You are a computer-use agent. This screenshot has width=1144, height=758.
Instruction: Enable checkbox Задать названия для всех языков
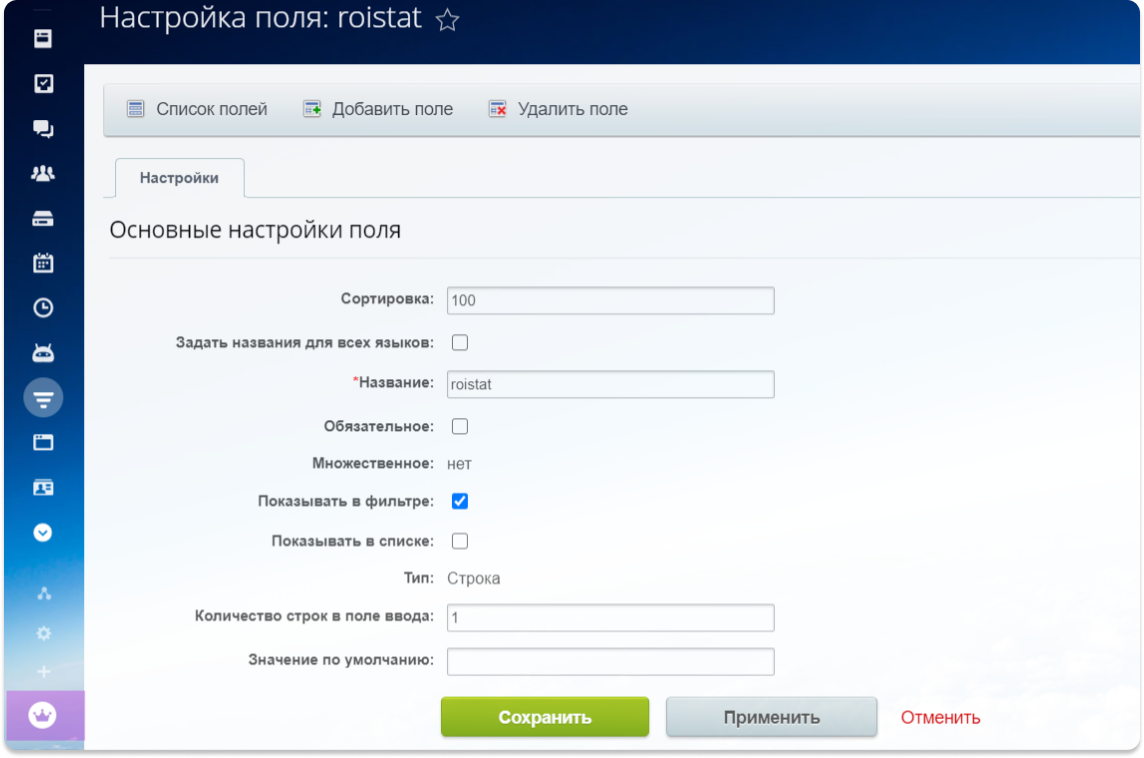pyautogui.click(x=459, y=342)
